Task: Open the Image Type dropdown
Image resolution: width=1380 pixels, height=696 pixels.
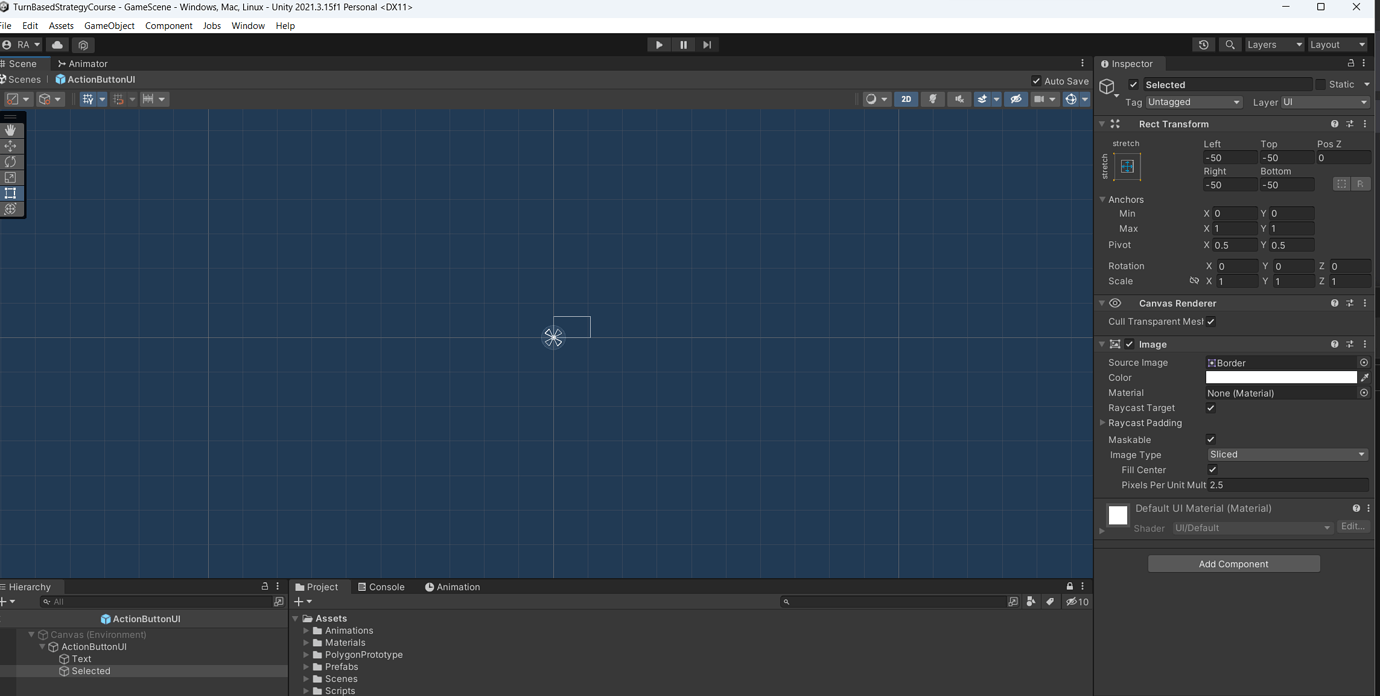Action: click(1286, 454)
